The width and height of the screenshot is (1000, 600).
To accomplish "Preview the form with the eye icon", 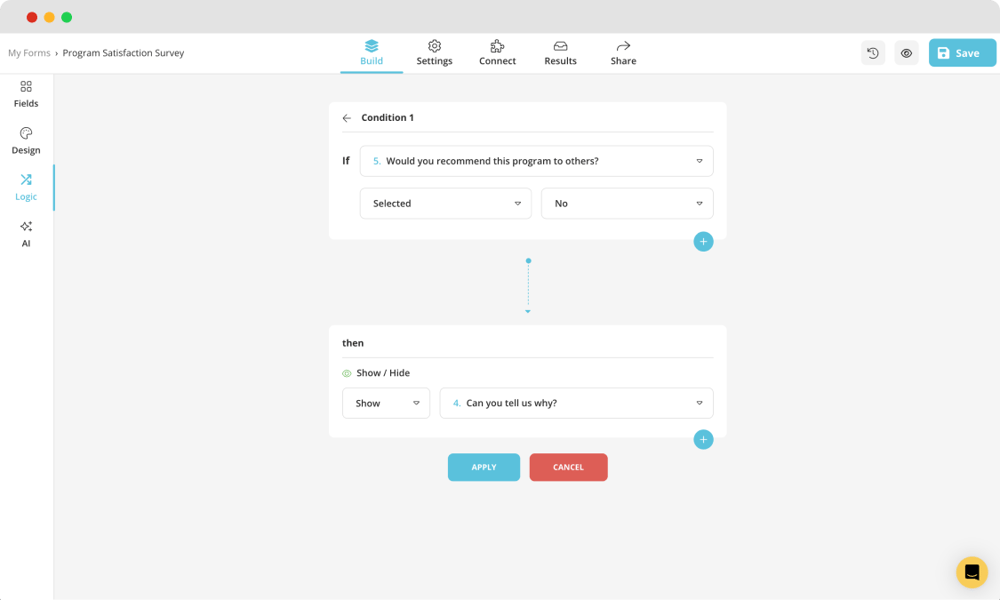I will 906,52.
